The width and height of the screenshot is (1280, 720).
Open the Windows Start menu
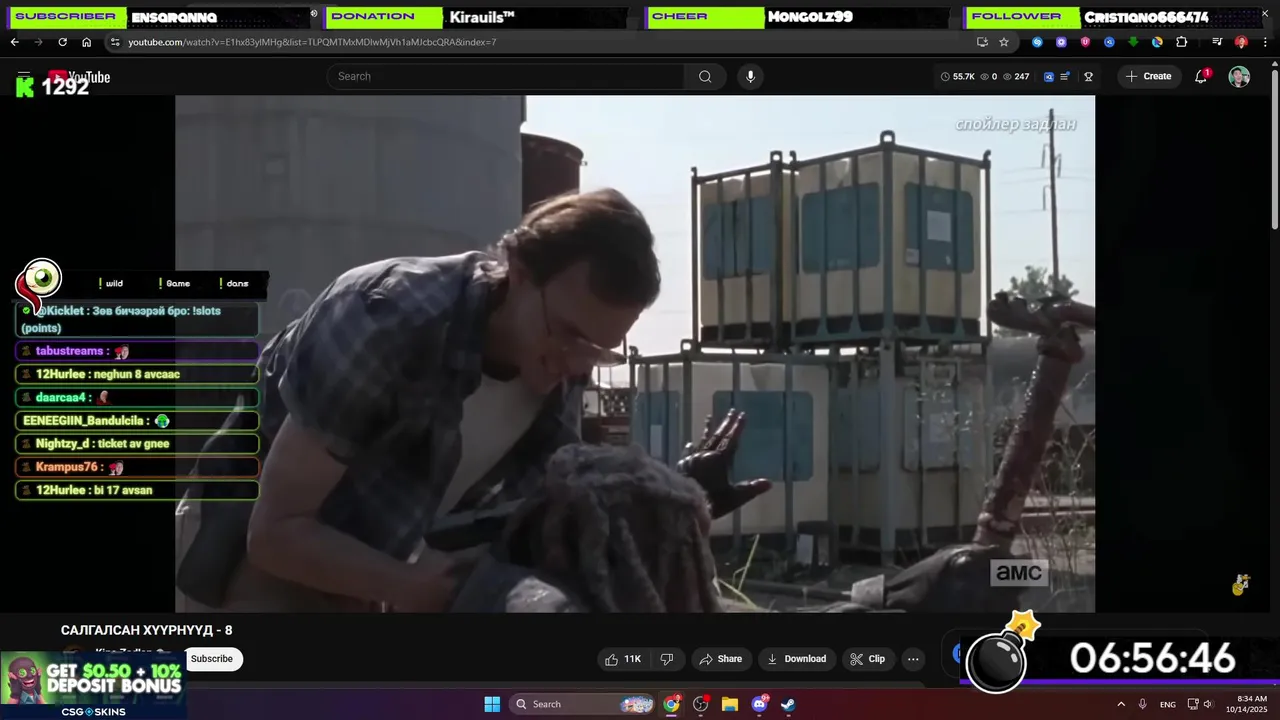(x=492, y=704)
